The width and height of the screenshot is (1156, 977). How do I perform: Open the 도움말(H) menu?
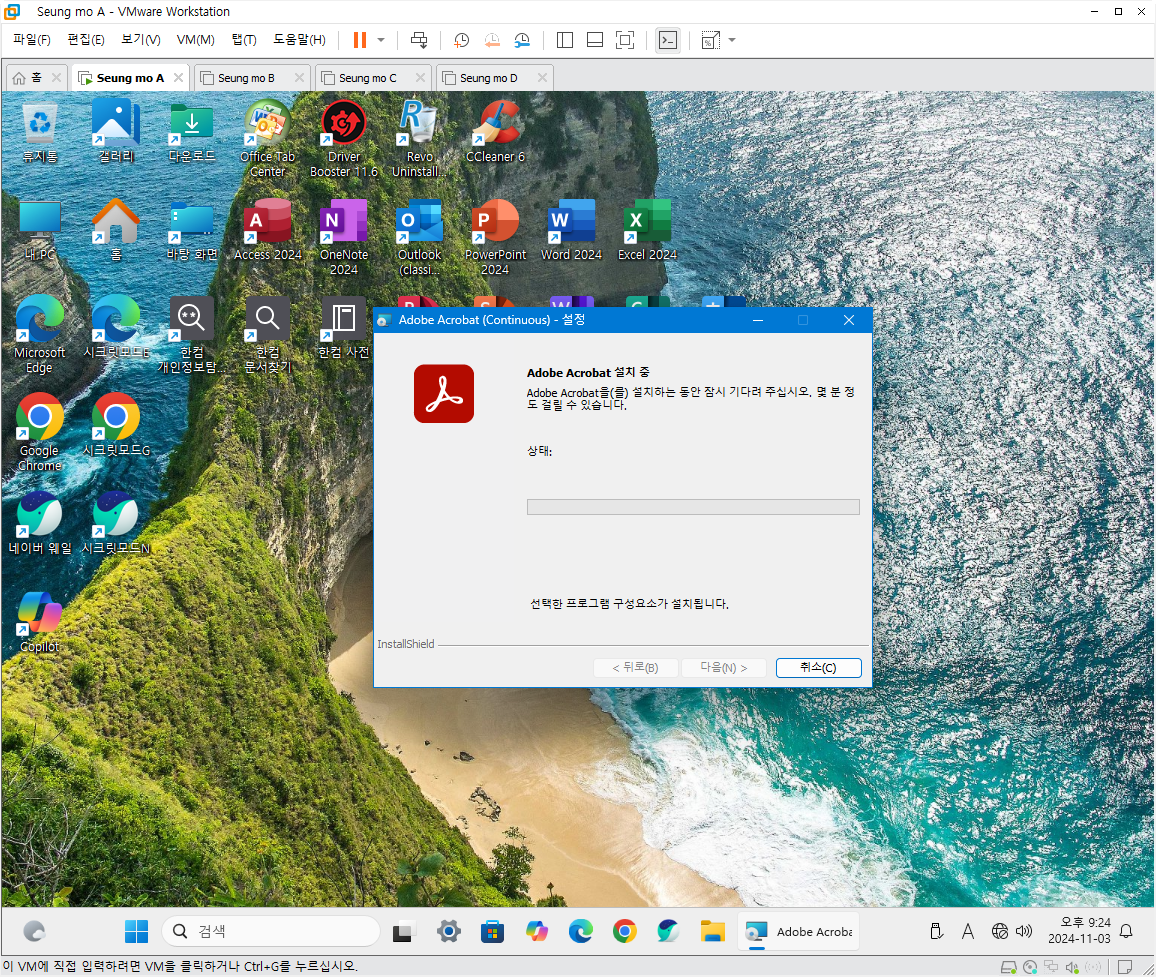click(299, 40)
